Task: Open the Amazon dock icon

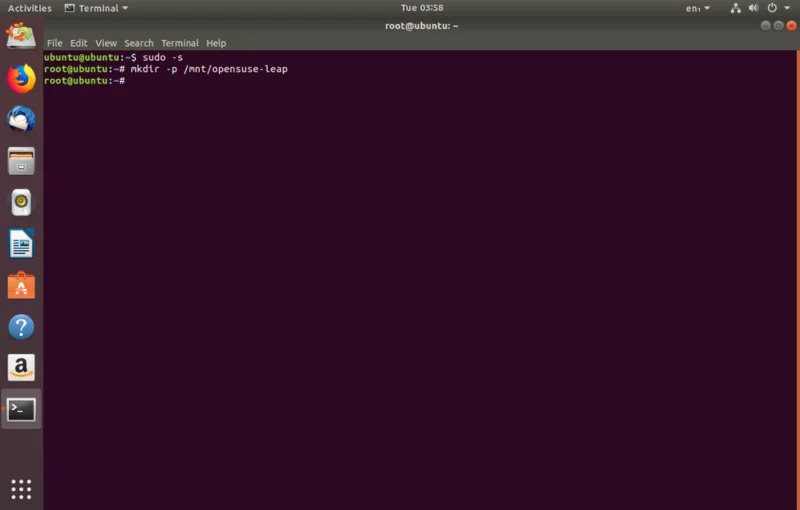Action: (21, 367)
